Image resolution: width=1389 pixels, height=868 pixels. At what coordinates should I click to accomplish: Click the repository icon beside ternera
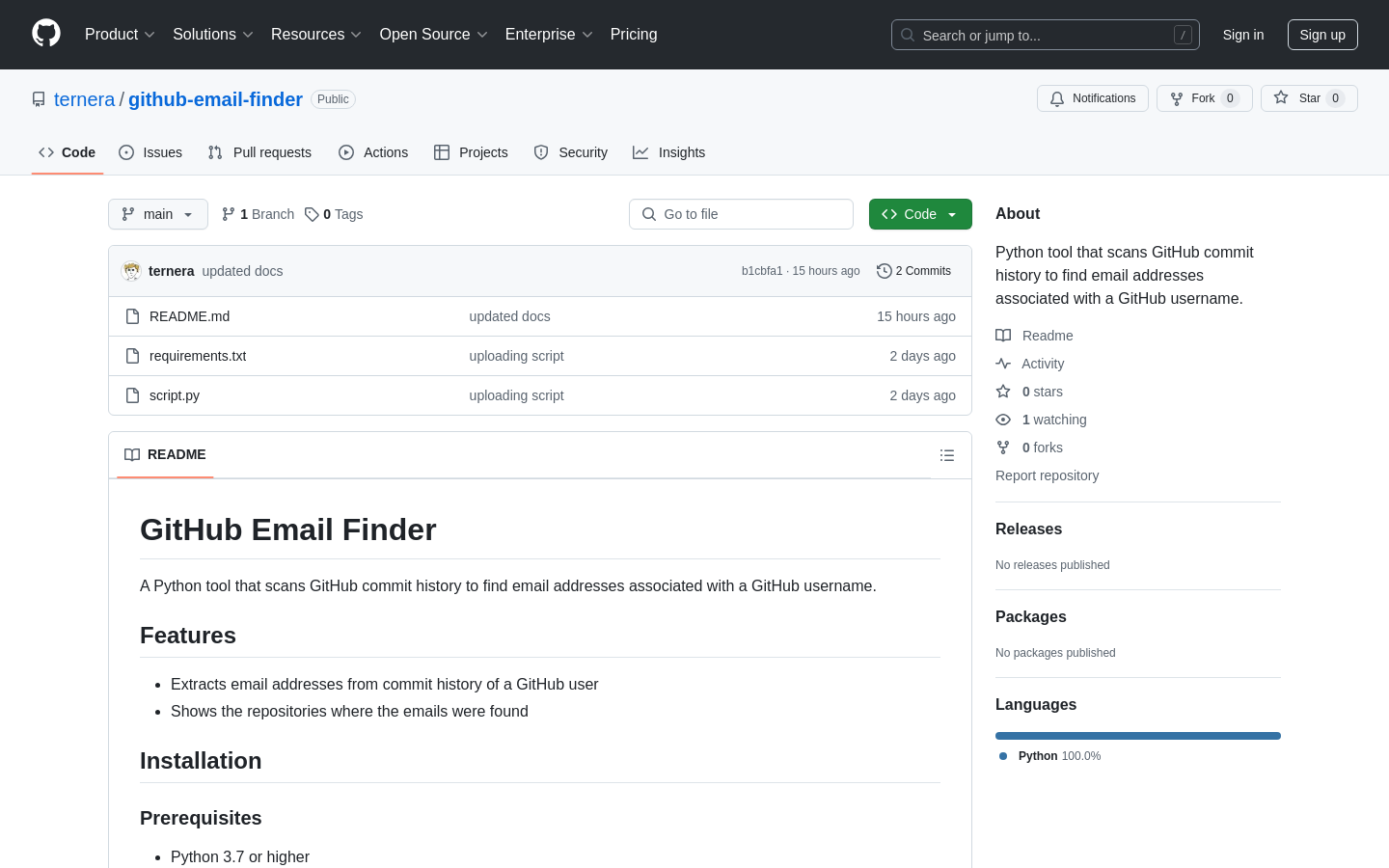tap(39, 99)
